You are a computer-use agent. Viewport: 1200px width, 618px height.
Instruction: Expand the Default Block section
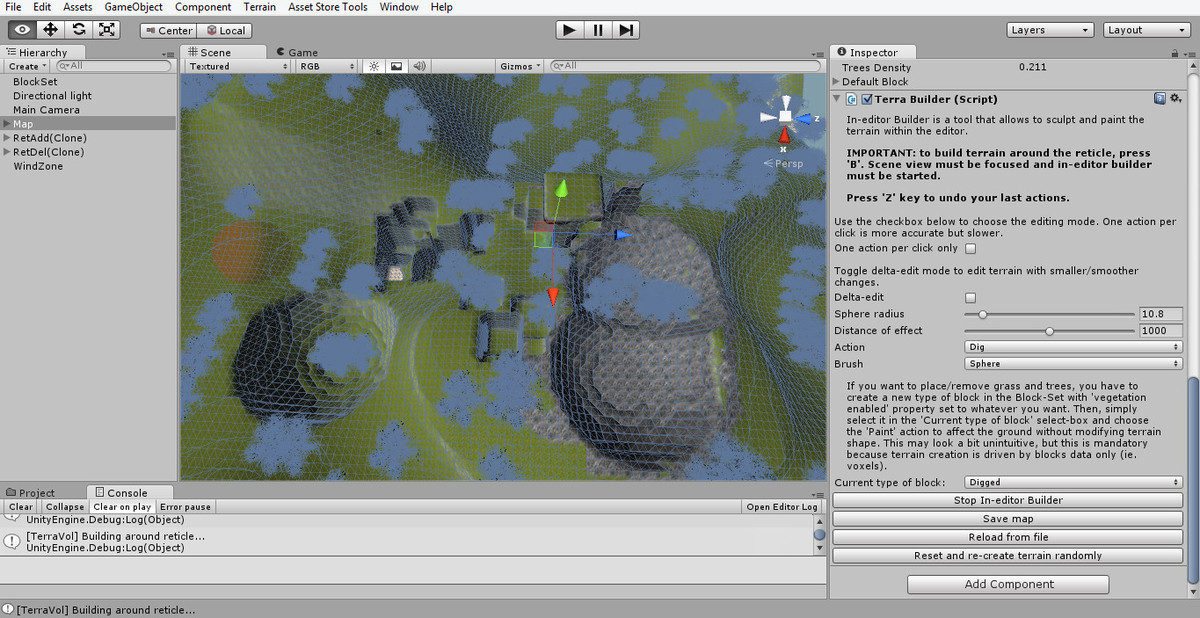[837, 82]
